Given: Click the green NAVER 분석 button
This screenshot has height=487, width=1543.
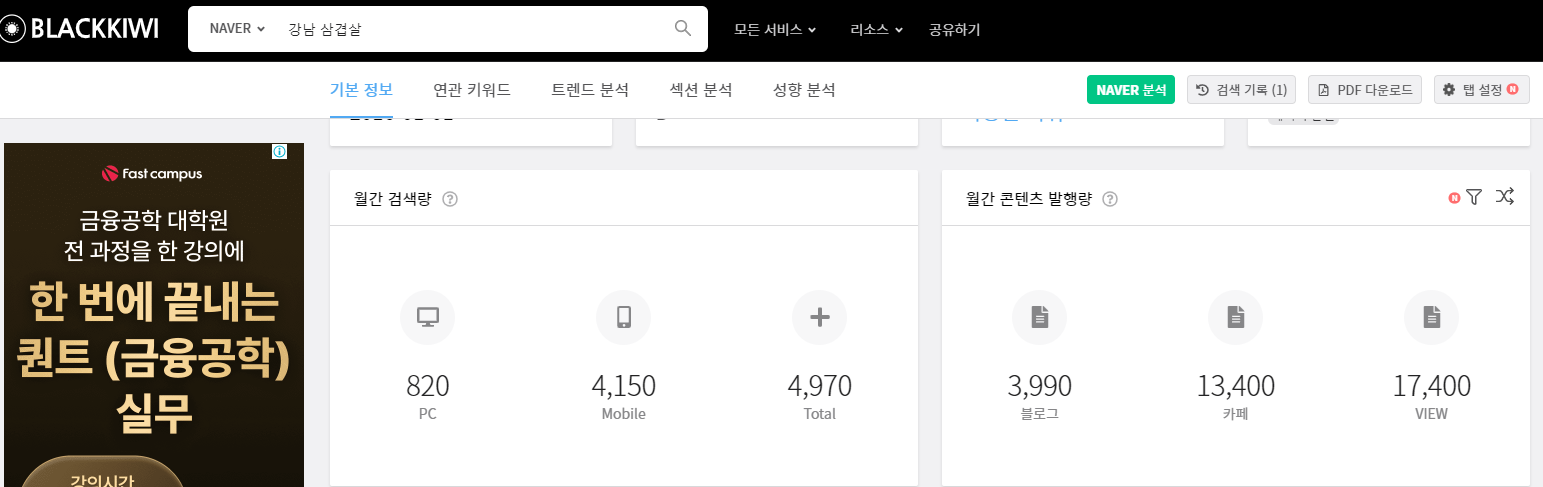Looking at the screenshot, I should (x=1131, y=89).
